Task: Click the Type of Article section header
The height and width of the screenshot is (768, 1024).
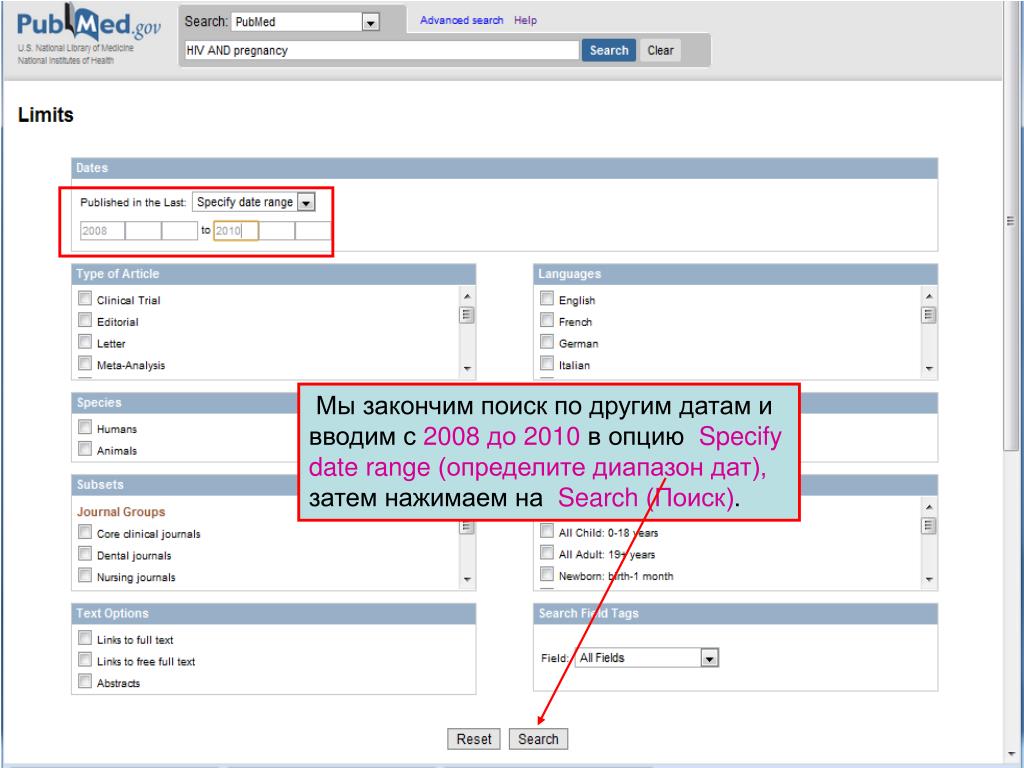Action: click(274, 274)
